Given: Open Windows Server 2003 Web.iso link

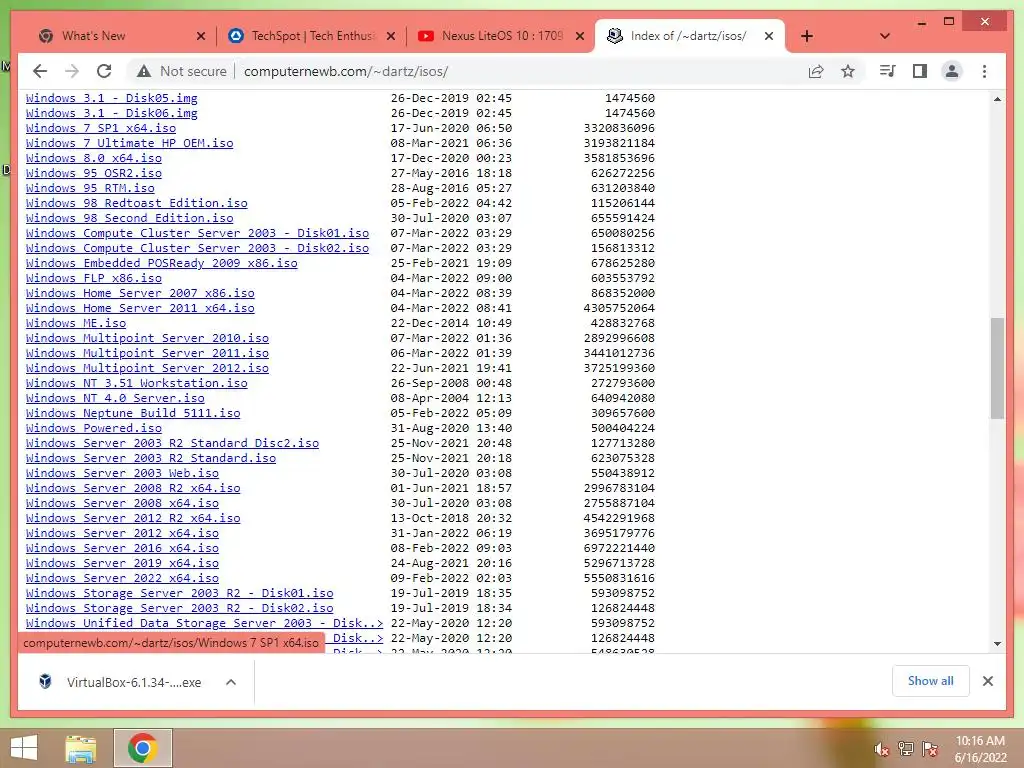Looking at the screenshot, I should pos(122,473).
